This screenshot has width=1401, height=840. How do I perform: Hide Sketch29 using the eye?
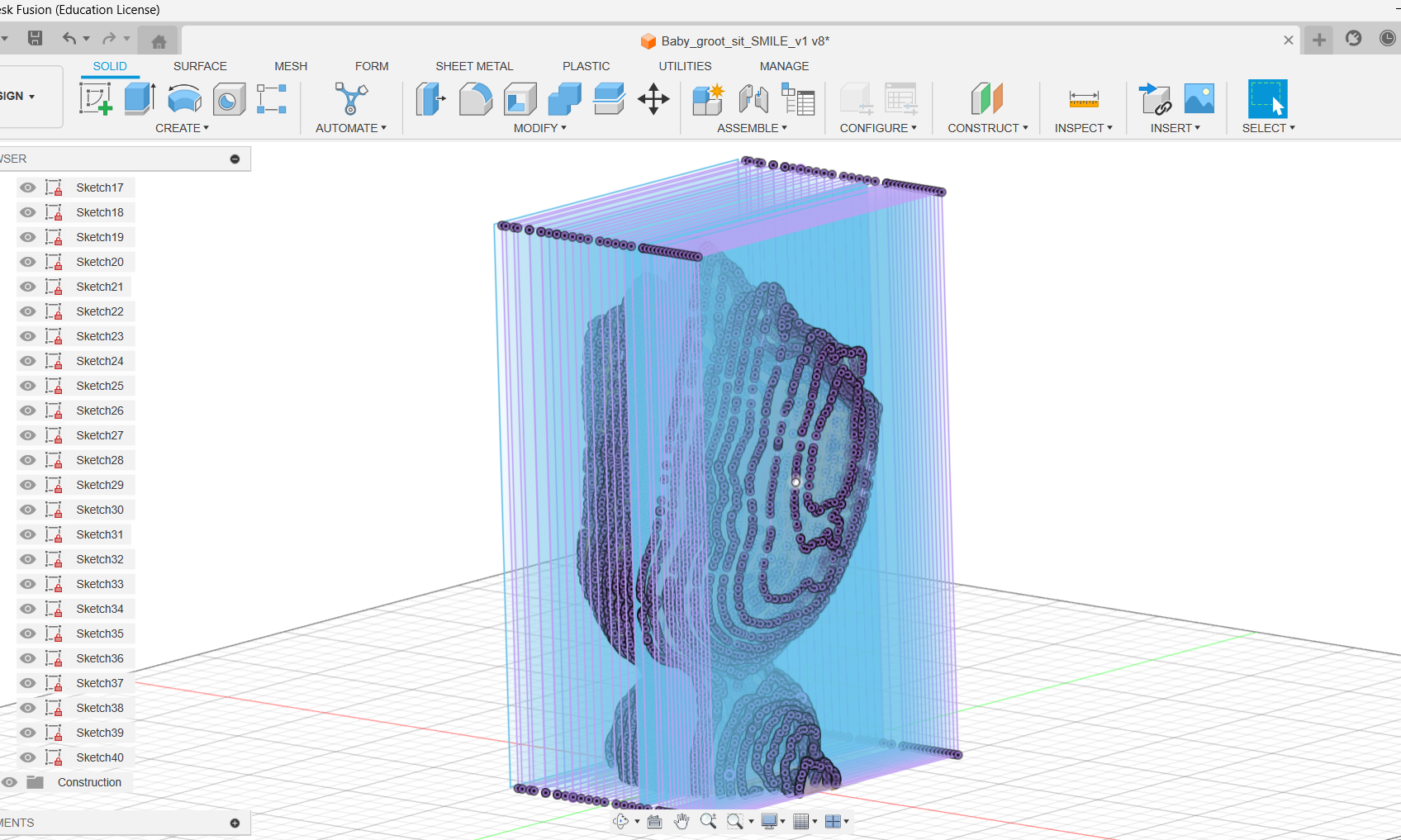[x=28, y=485]
